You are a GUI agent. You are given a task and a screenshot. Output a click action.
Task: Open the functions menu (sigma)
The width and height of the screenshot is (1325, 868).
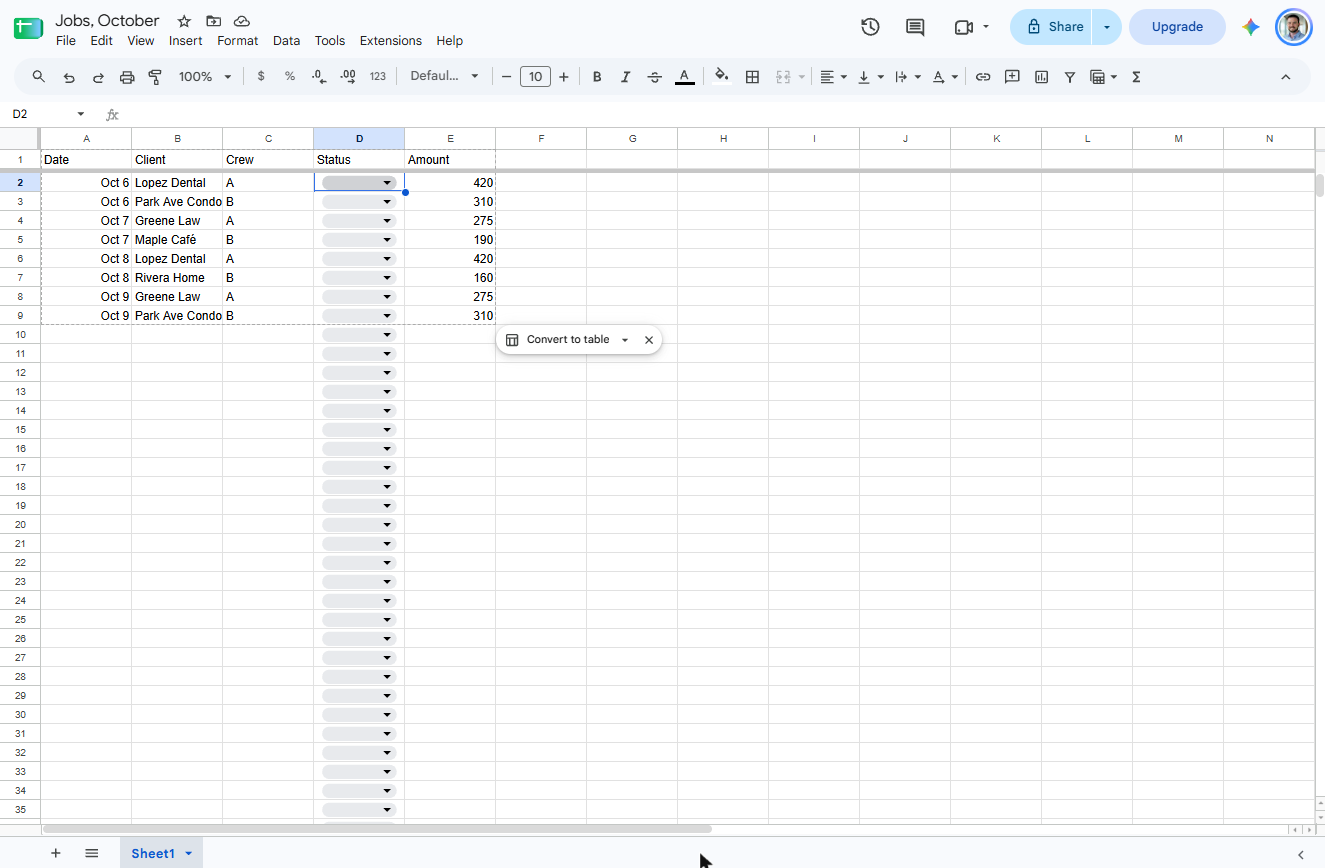click(1136, 77)
